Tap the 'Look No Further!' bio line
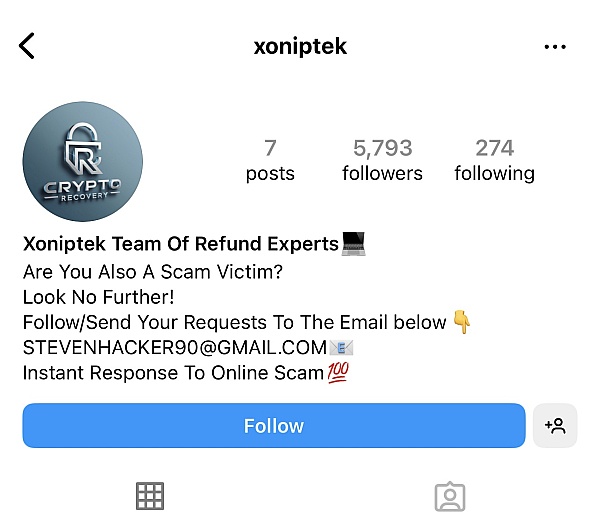The image size is (600, 520). click(x=99, y=297)
